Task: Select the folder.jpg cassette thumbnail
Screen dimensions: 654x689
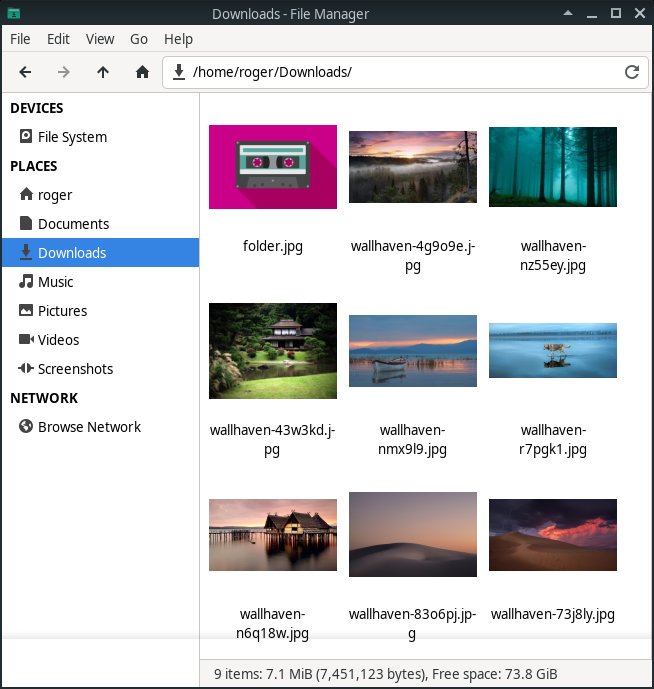Action: 273,167
